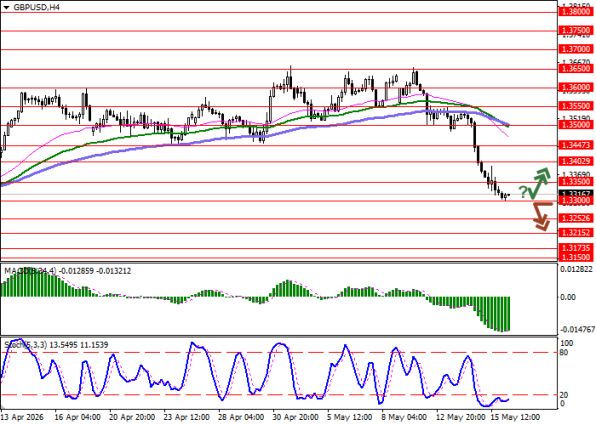
Task: Click the 15 May 12:00 time label
Action: 515,417
